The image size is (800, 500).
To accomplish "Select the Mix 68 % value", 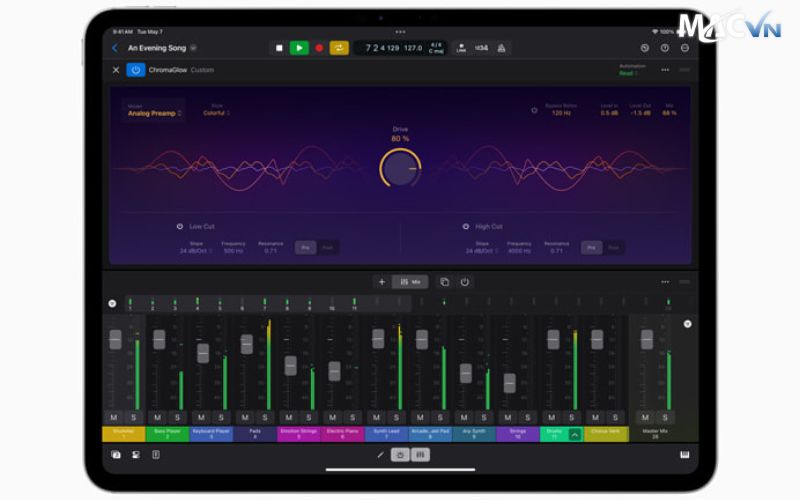I will coord(669,113).
